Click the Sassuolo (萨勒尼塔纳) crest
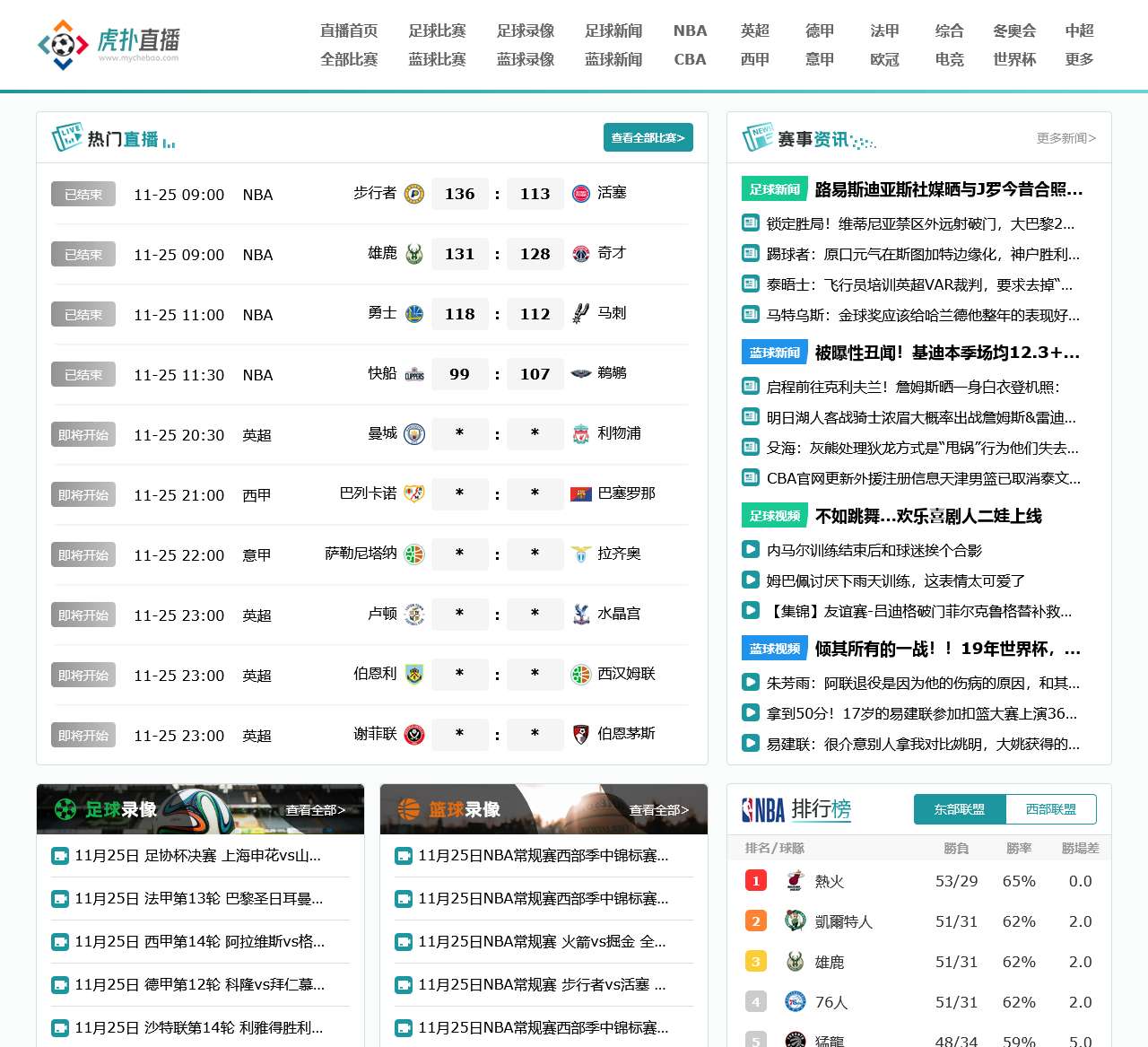 (x=414, y=554)
